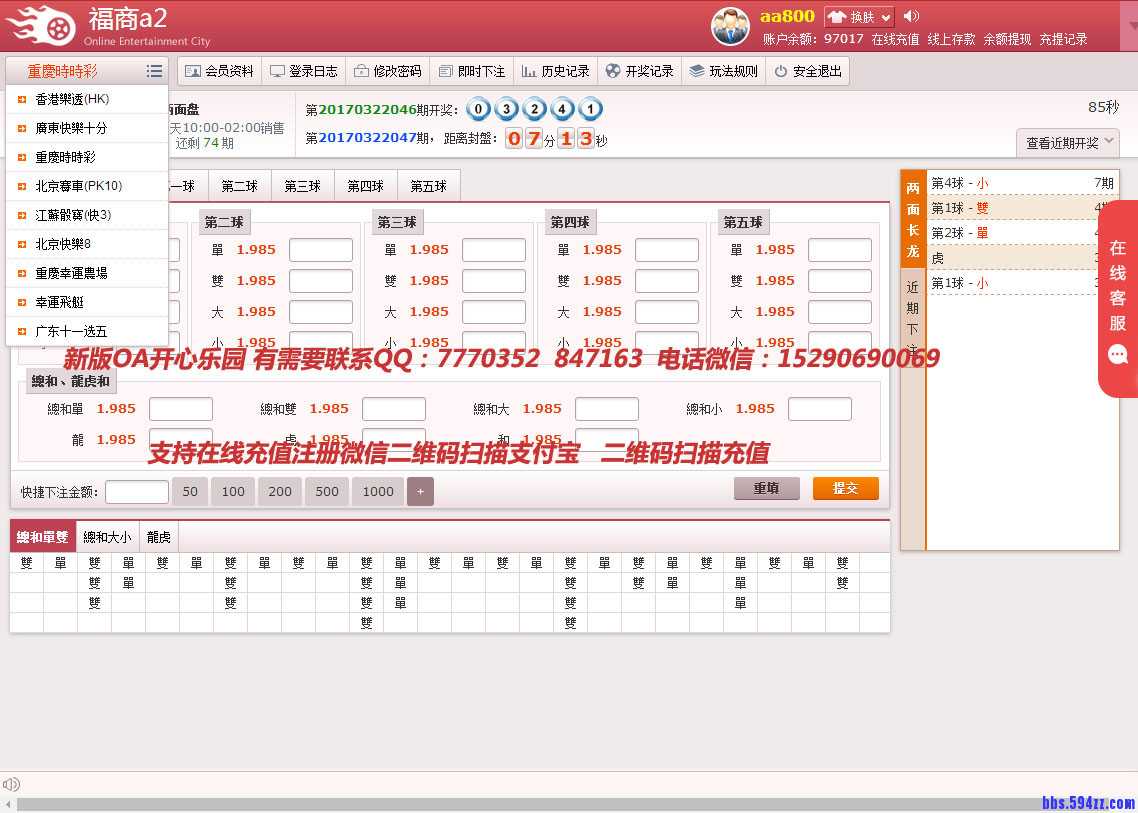
Task: Click the 重填 reset button
Action: pyautogui.click(x=766, y=488)
